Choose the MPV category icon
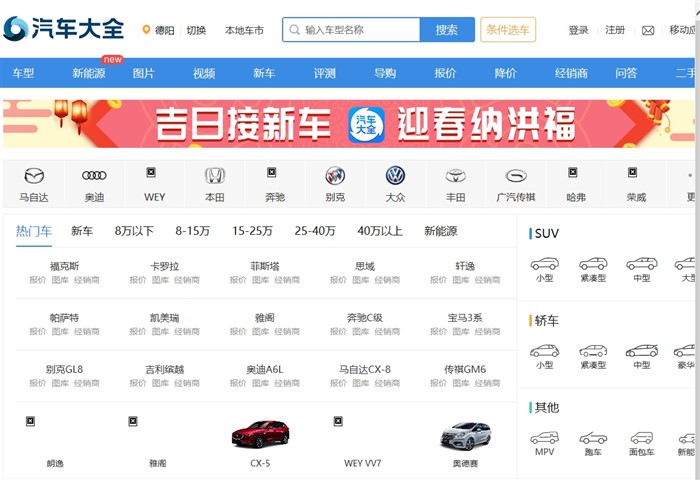 click(545, 438)
